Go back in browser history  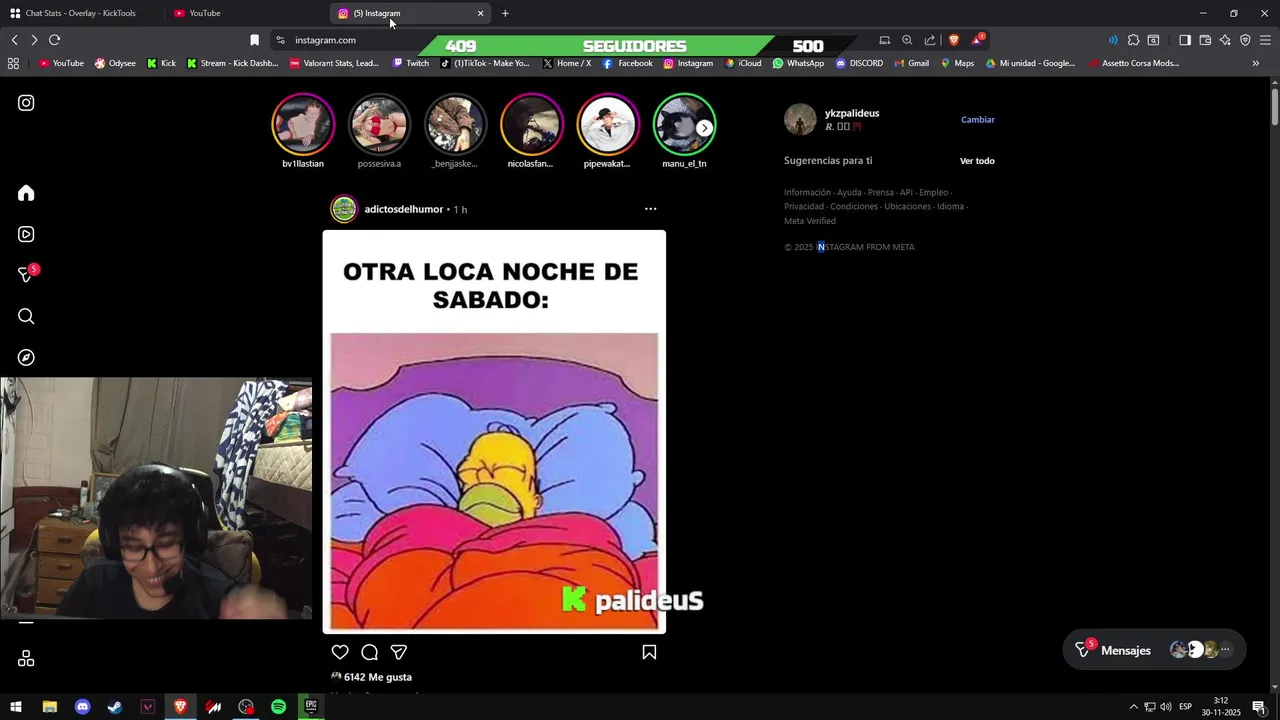[14, 40]
